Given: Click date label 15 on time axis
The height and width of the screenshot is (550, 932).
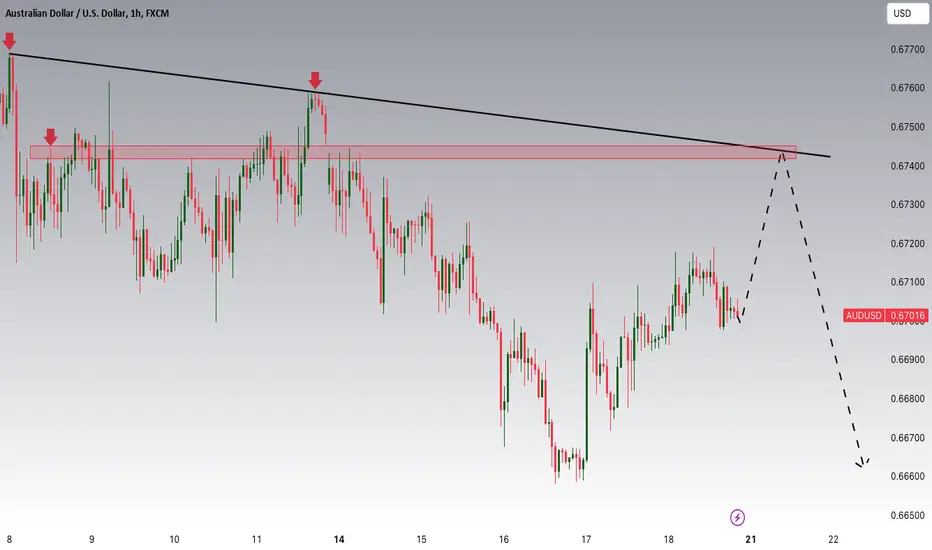Looking at the screenshot, I should point(421,539).
